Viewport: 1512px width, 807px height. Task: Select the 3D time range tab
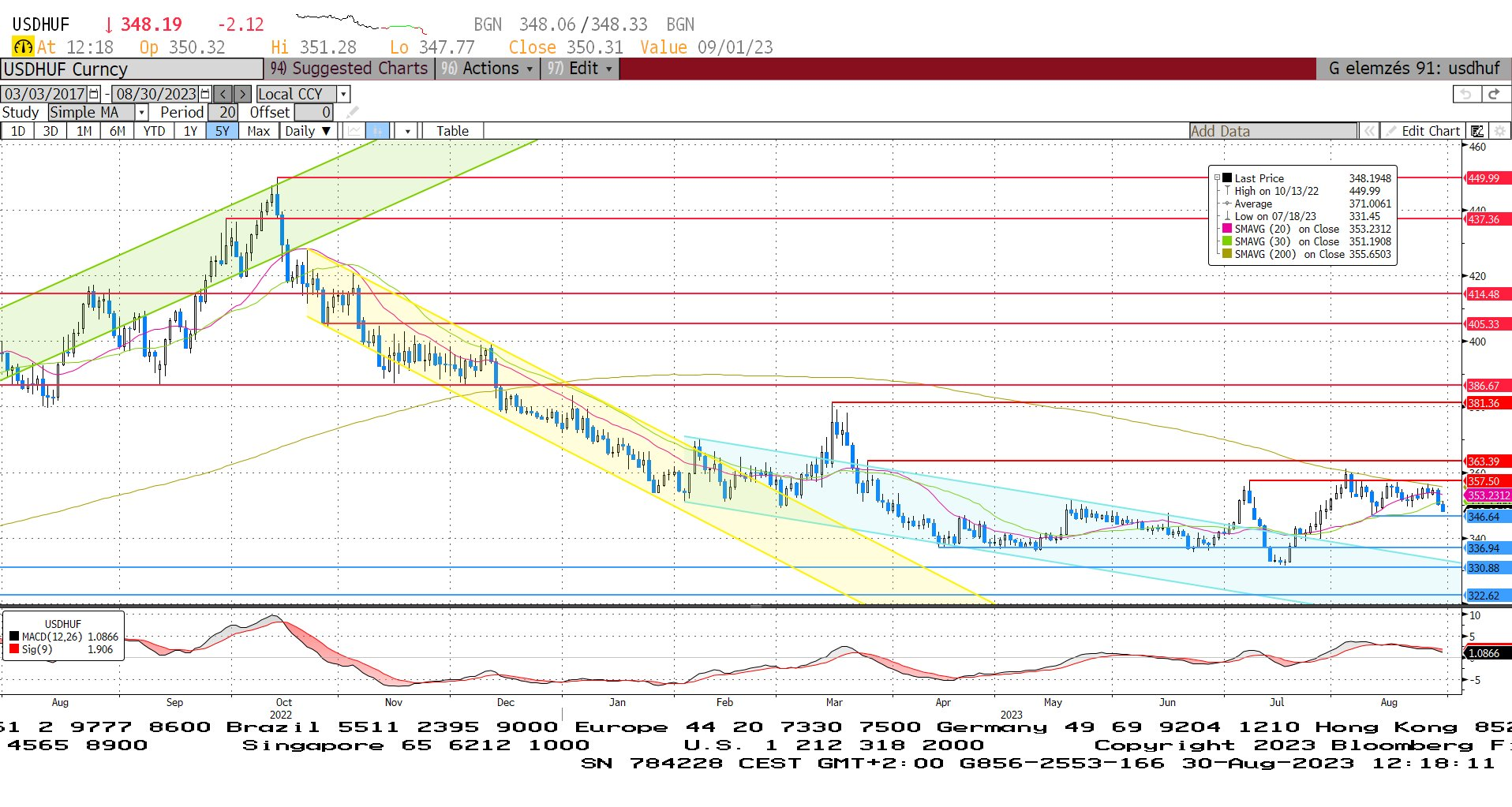point(51,131)
